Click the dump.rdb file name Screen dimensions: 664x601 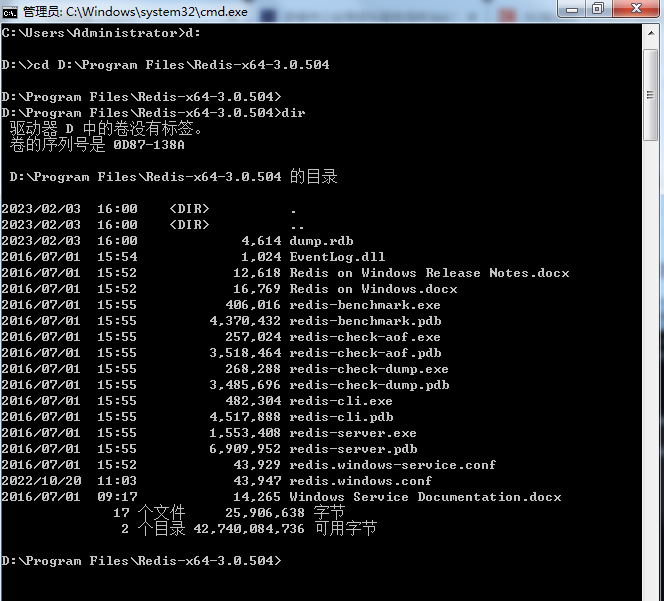pos(321,241)
